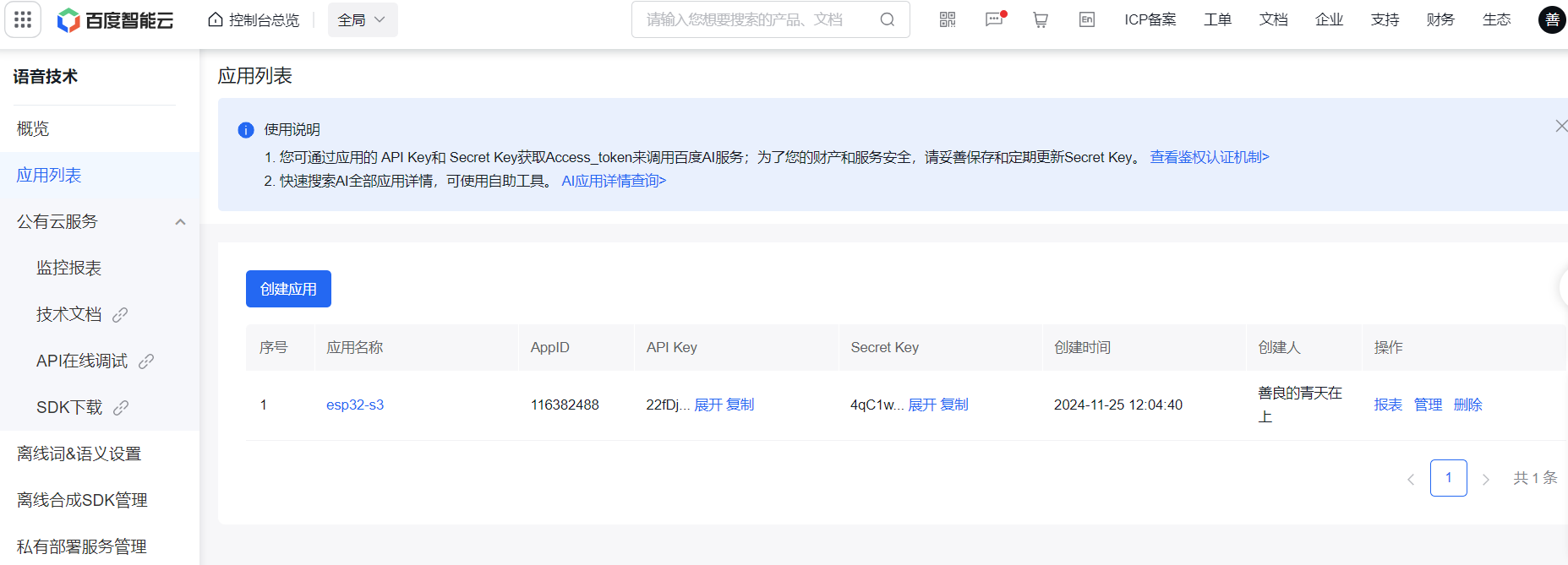Image resolution: width=1568 pixels, height=565 pixels.
Task: Open 管理 for esp32-s3
Action: coord(1429,405)
